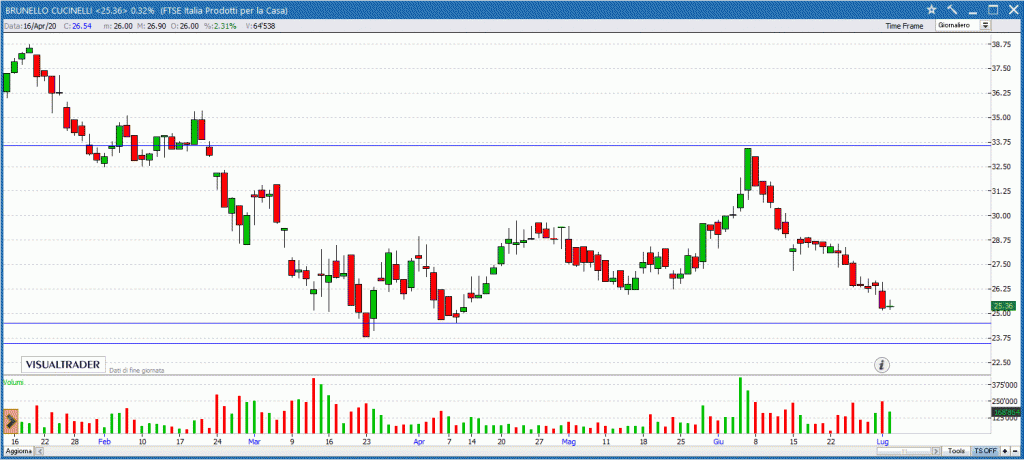Select the blue horizontal line near 33.75
Screen dimensions: 1024x460
496,145
